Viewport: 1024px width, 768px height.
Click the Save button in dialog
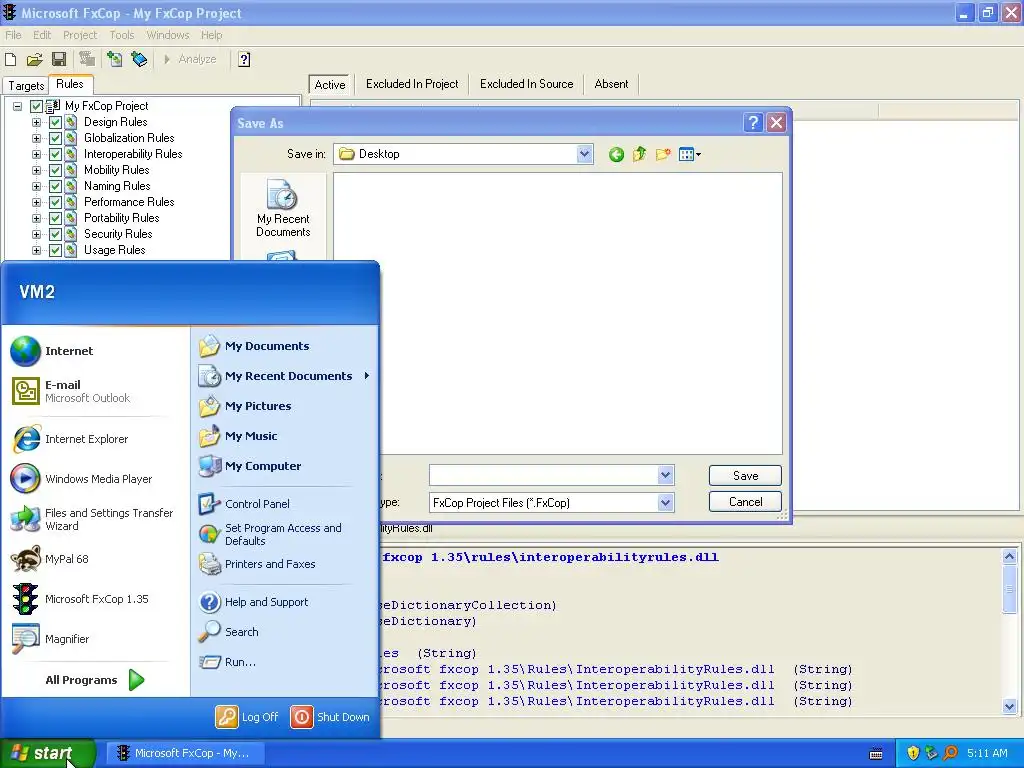pyautogui.click(x=745, y=475)
